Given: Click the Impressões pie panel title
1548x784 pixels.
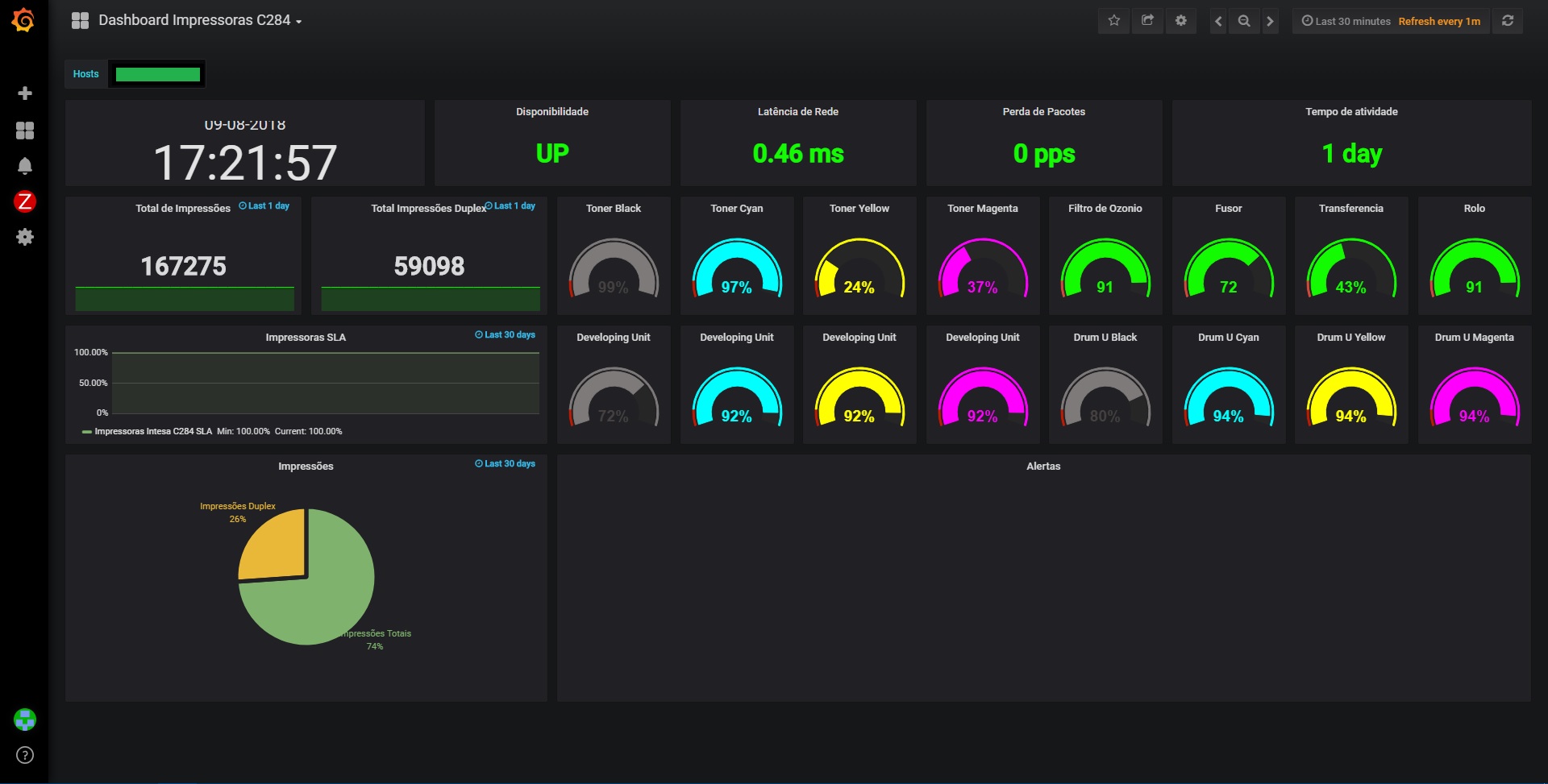Looking at the screenshot, I should 306,467.
